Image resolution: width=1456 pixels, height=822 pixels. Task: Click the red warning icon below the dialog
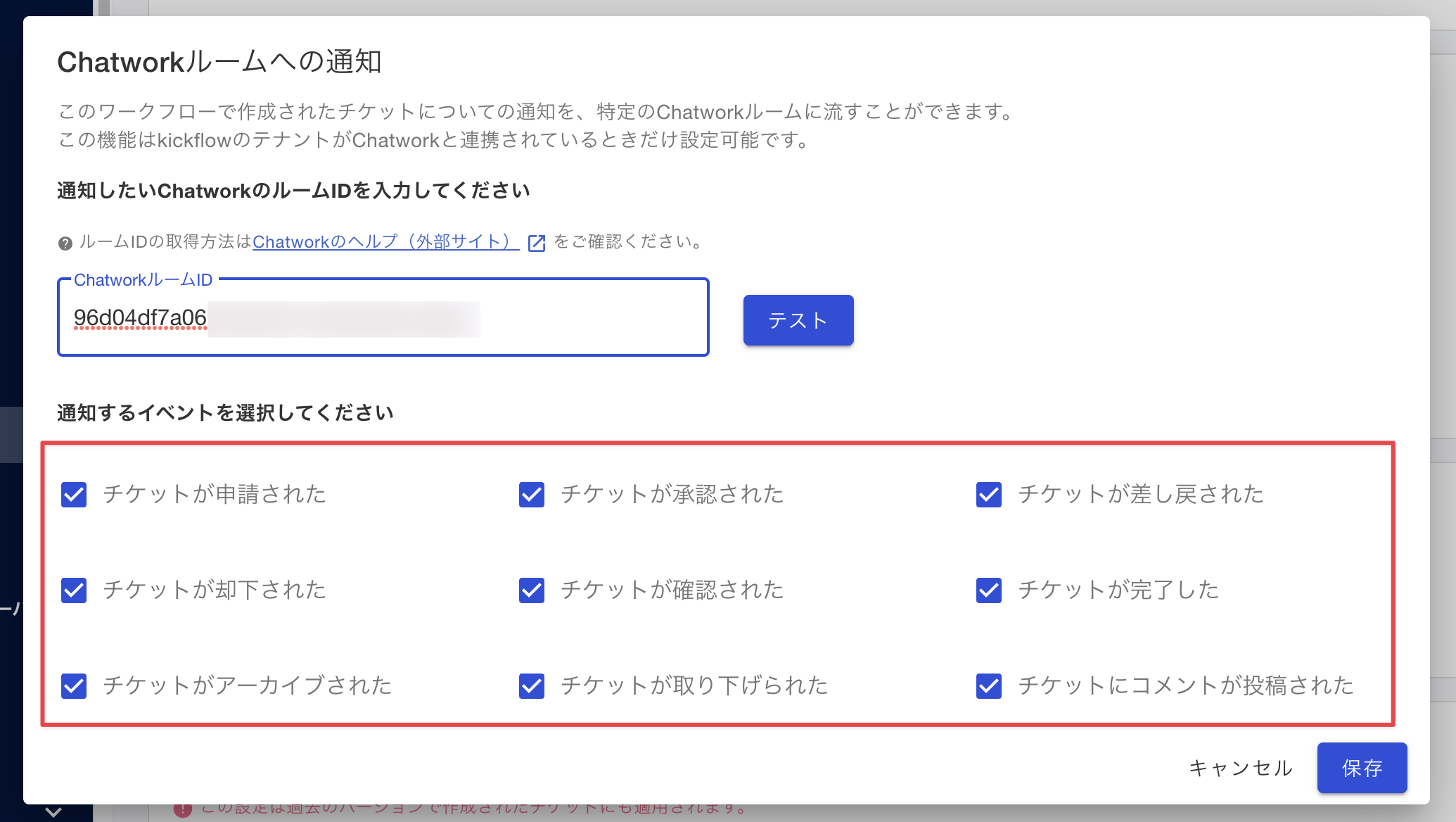(x=183, y=810)
